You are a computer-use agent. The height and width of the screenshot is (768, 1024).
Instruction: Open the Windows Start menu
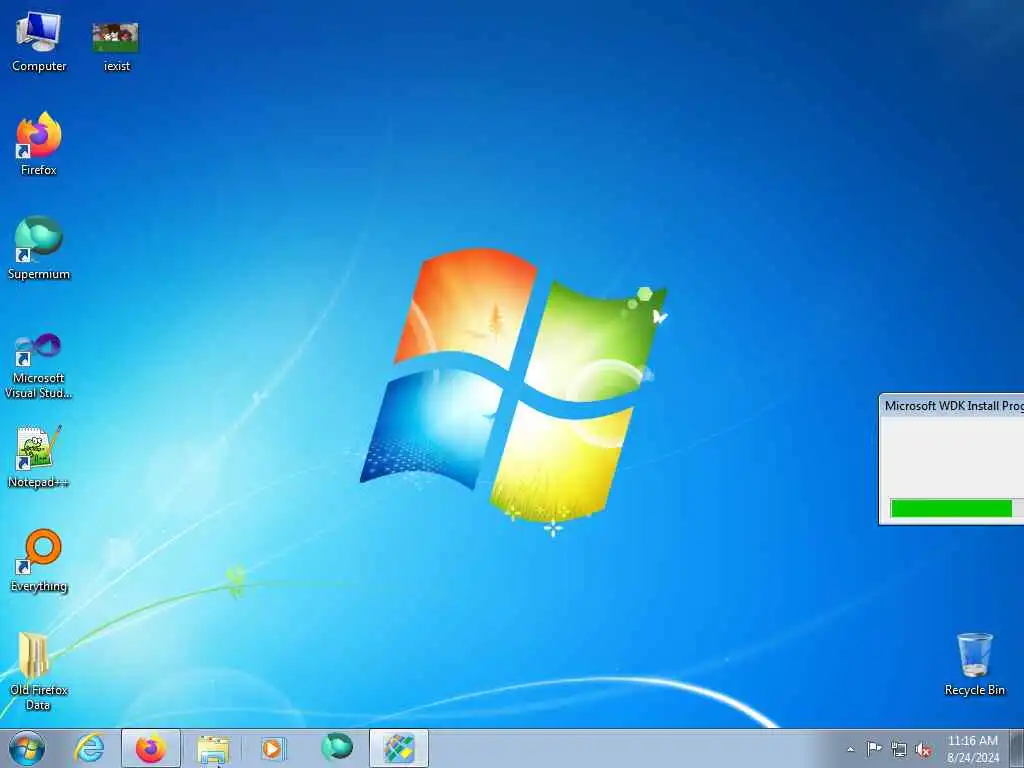27,748
